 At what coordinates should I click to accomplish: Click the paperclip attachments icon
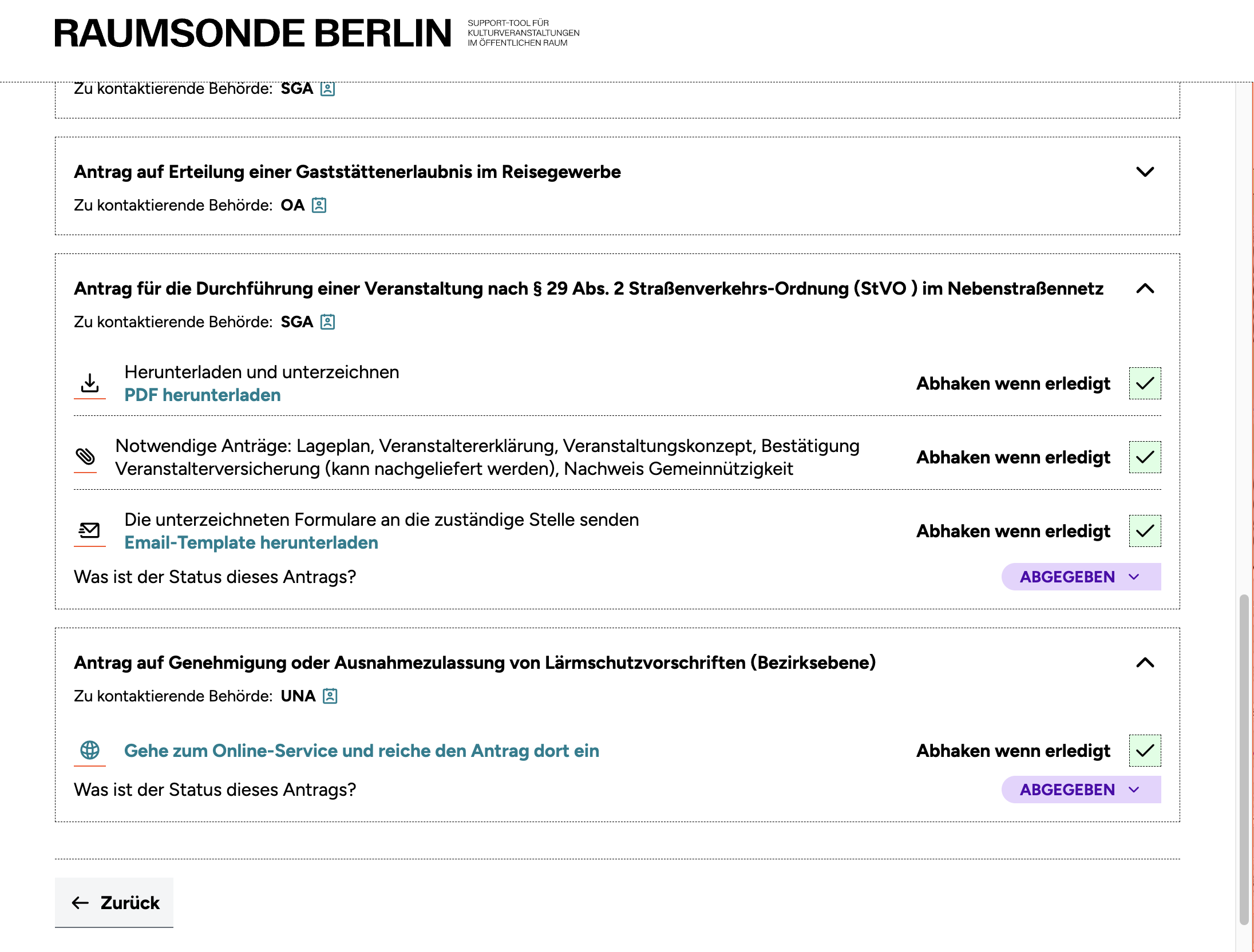click(x=85, y=457)
